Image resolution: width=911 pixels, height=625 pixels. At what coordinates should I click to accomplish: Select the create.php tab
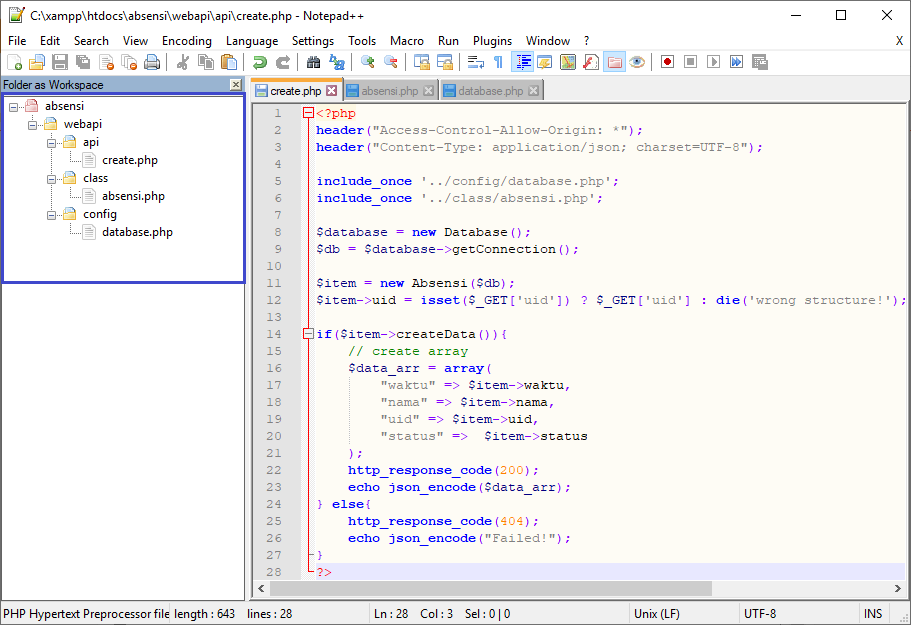point(296,91)
